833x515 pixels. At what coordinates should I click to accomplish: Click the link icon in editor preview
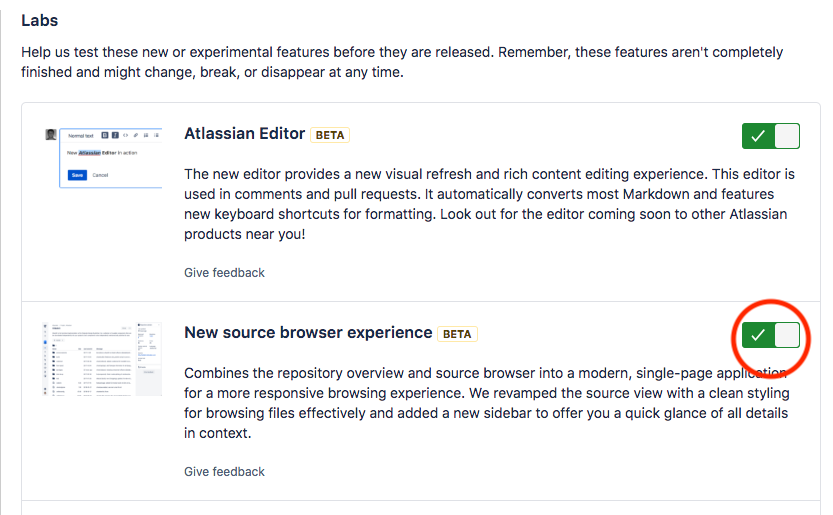pos(135,136)
